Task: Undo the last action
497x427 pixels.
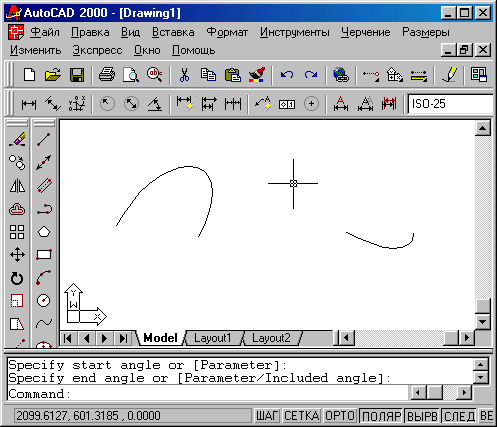Action: point(287,75)
